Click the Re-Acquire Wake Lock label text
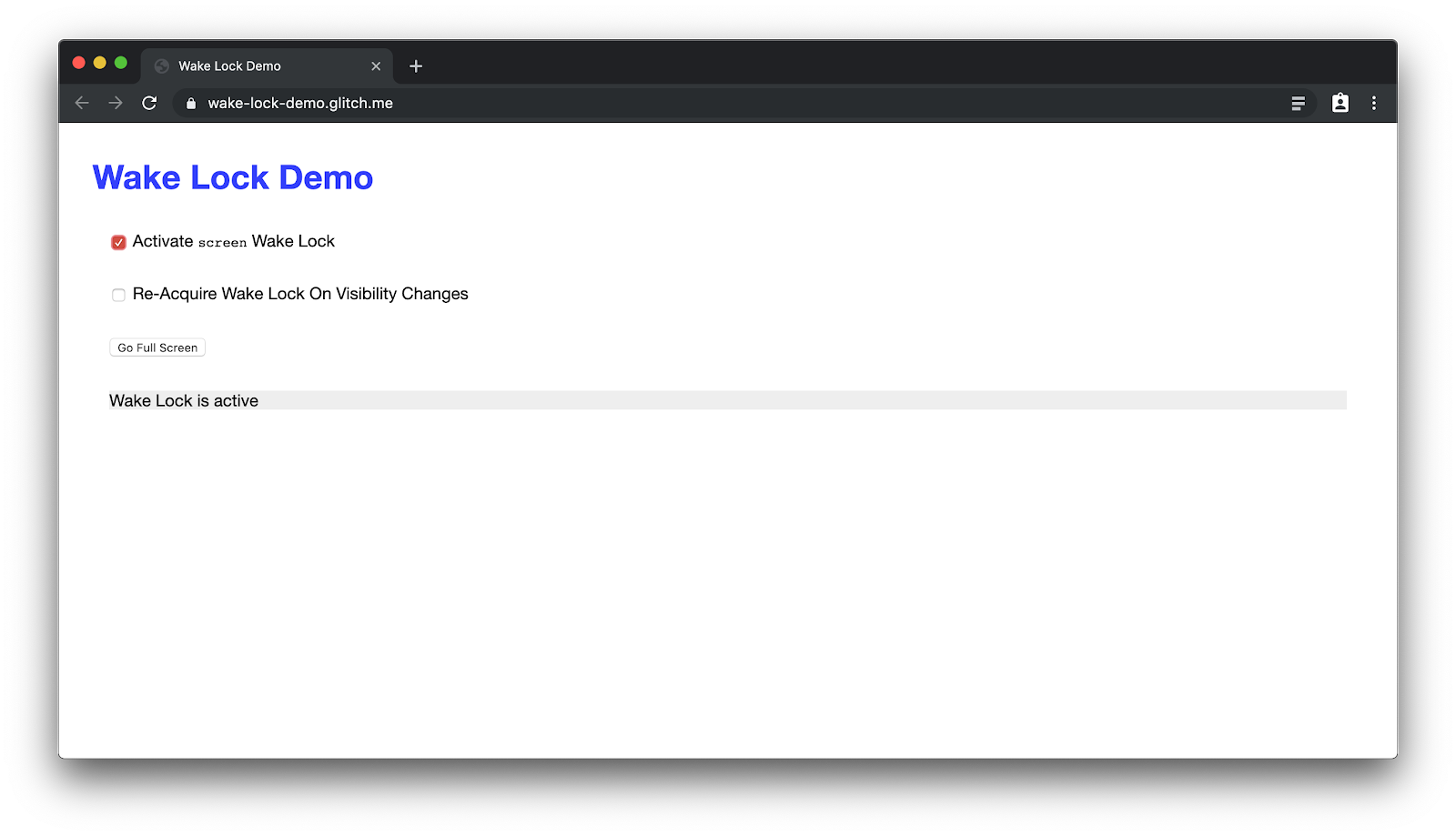The height and width of the screenshot is (836, 1456). click(300, 295)
